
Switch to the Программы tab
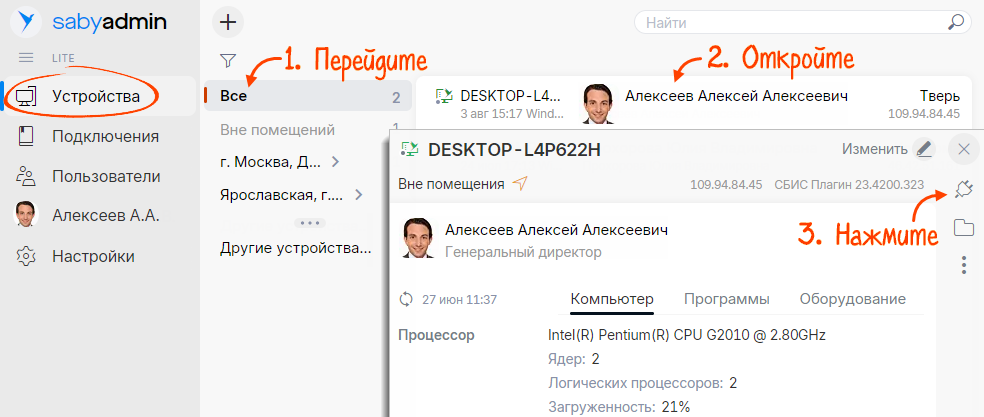tap(726, 299)
